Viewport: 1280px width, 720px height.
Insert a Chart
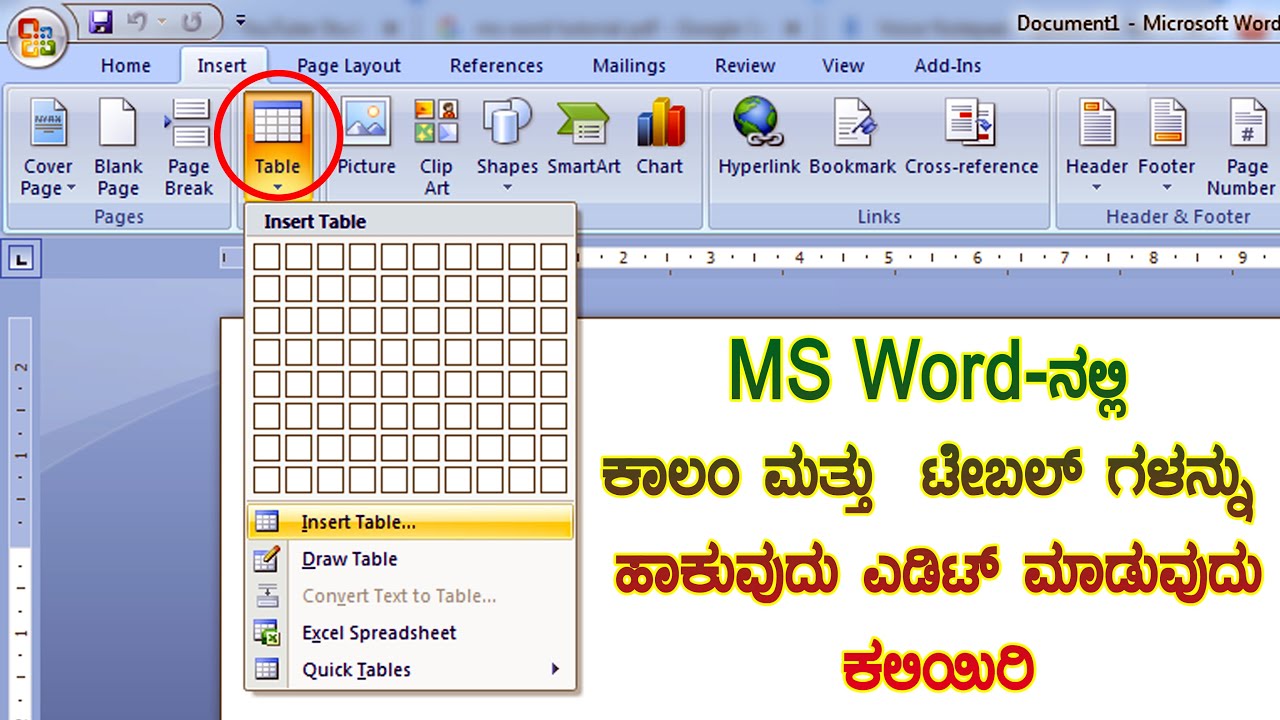click(660, 138)
